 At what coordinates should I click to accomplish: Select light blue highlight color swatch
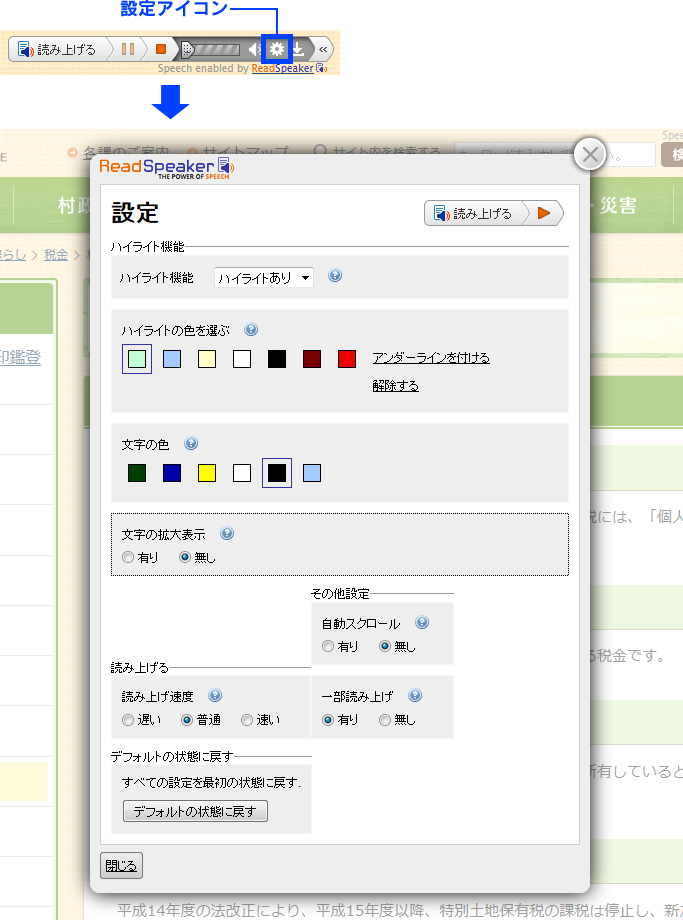coord(172,359)
